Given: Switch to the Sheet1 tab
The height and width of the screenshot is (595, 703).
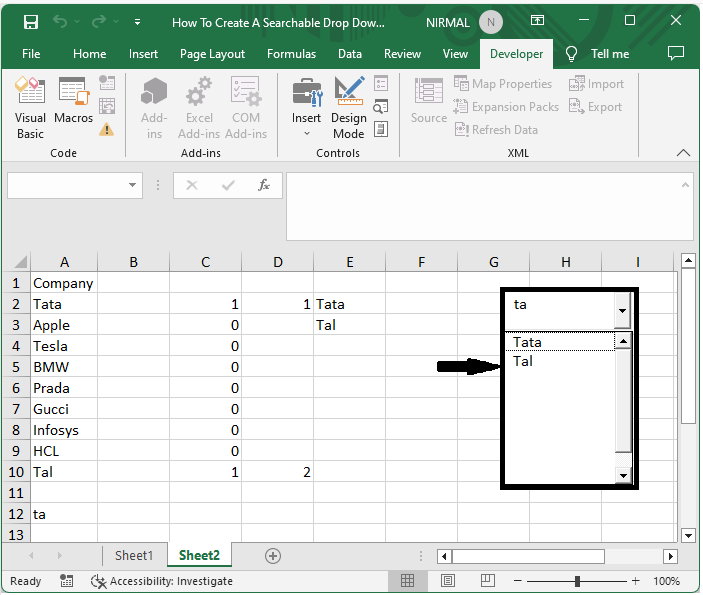Looking at the screenshot, I should pos(134,556).
